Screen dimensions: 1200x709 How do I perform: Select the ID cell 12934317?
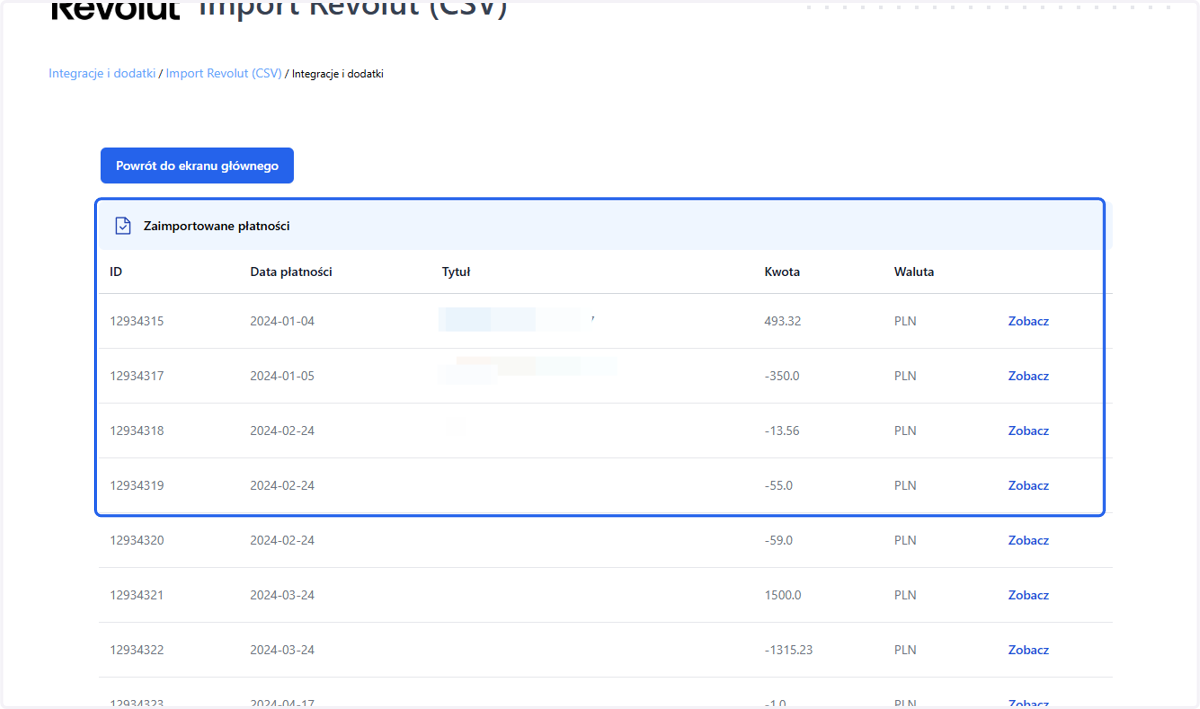point(137,376)
